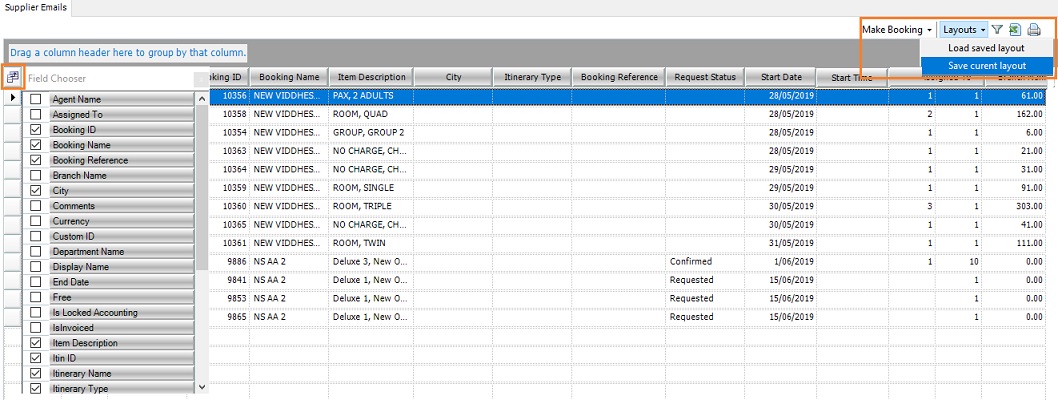Select Load saved layout
This screenshot has width=1058, height=400.
(x=986, y=48)
